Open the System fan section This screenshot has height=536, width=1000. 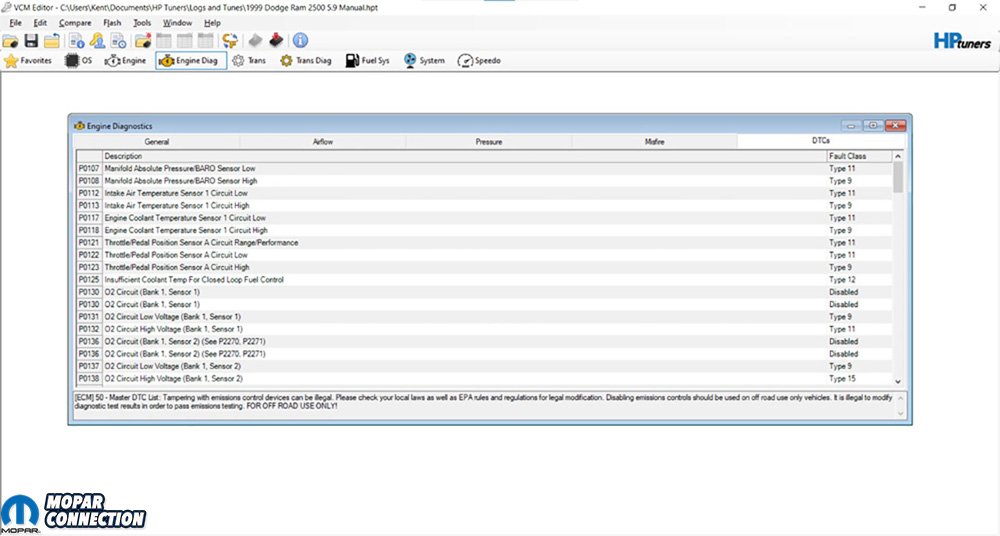(424, 61)
